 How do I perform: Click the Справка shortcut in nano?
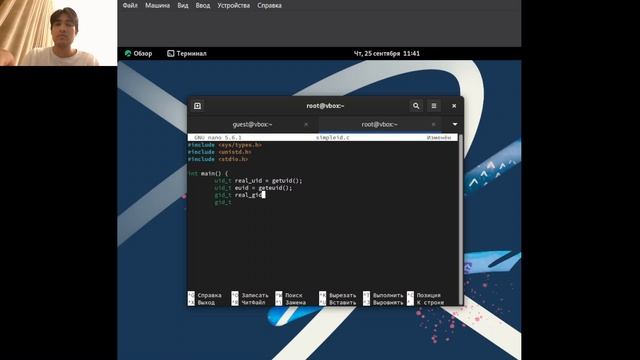tap(205, 295)
